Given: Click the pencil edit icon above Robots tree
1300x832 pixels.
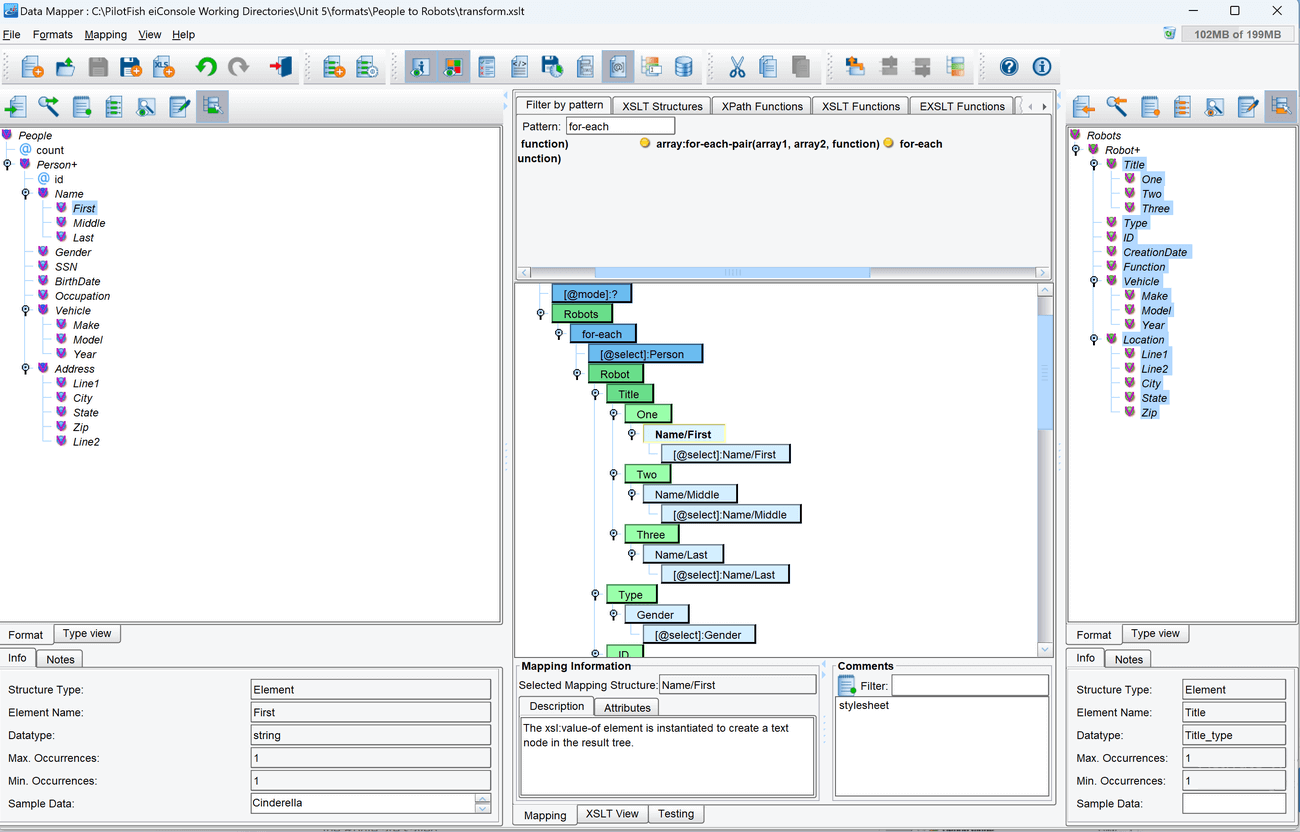Looking at the screenshot, I should click(1247, 106).
